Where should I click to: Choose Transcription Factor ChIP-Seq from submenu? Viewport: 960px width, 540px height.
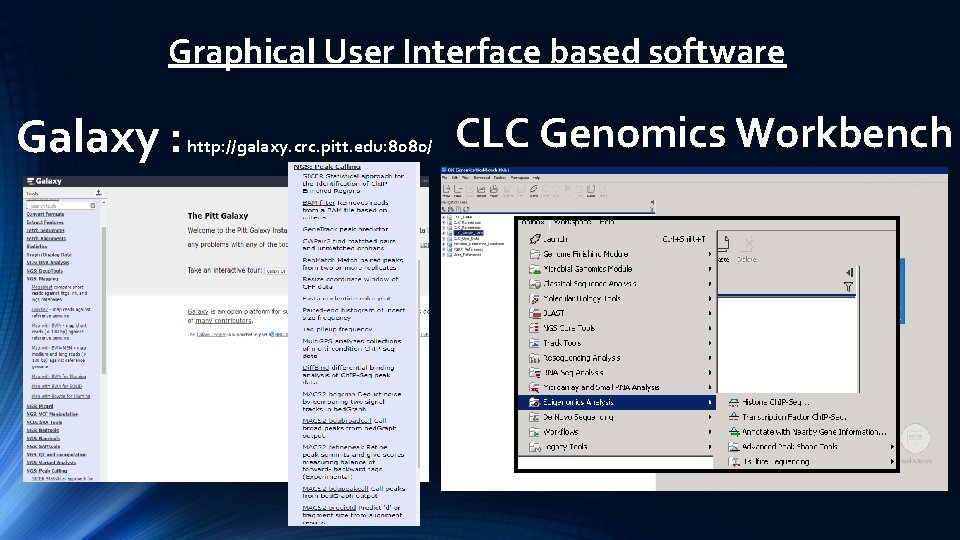tap(793, 417)
